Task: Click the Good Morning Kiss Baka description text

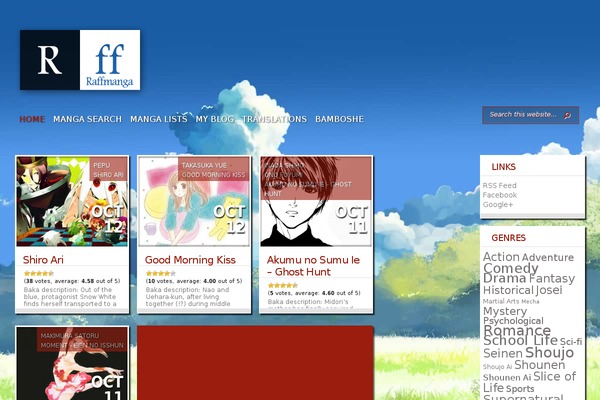Action: (x=188, y=297)
